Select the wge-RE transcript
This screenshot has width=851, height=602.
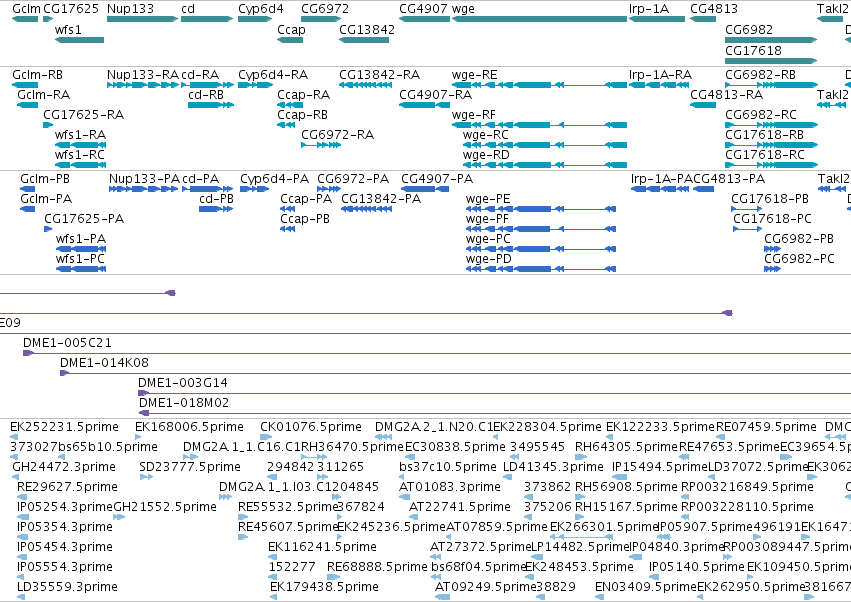point(539,85)
